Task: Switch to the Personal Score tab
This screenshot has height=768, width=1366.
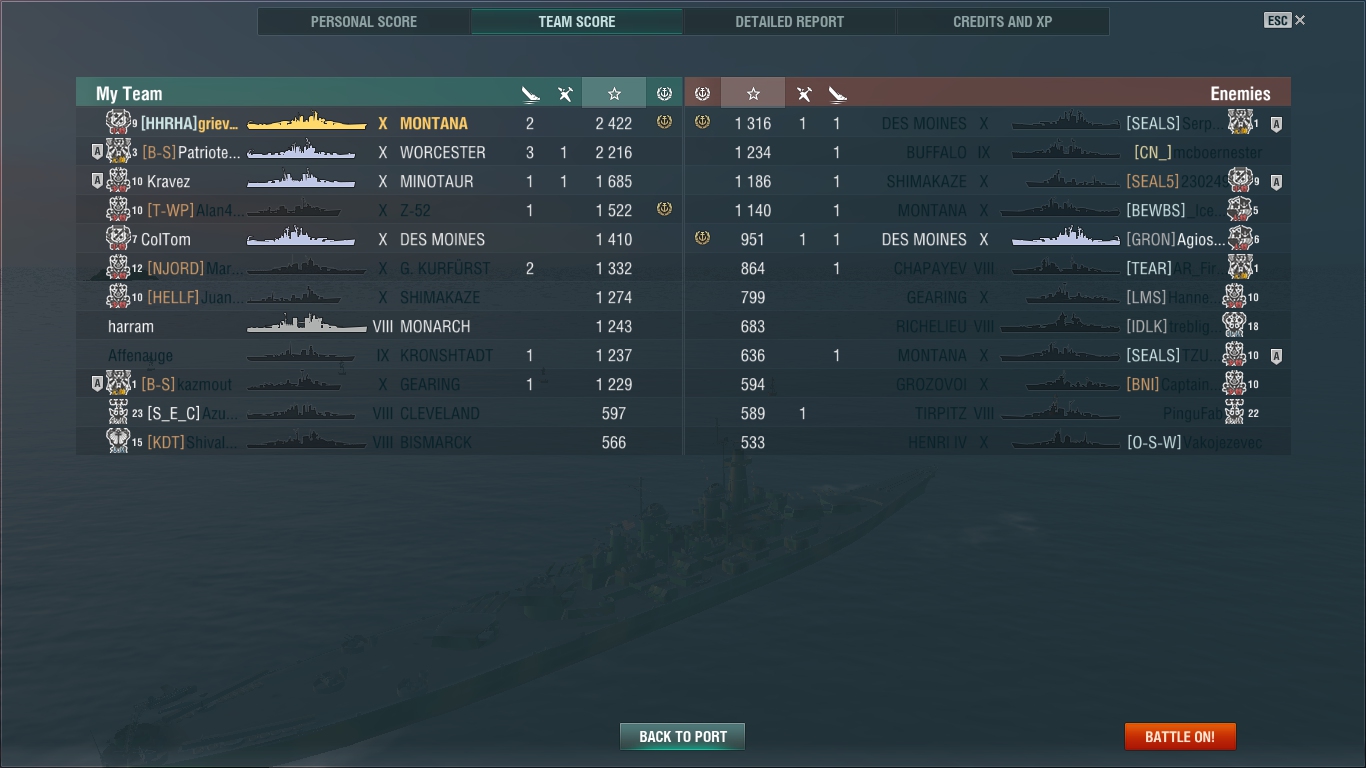Action: pyautogui.click(x=364, y=22)
